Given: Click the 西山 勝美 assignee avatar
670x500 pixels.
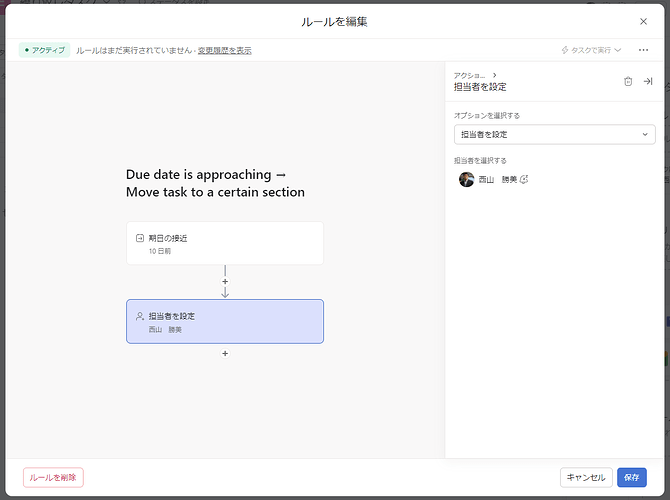Looking at the screenshot, I should tap(466, 179).
